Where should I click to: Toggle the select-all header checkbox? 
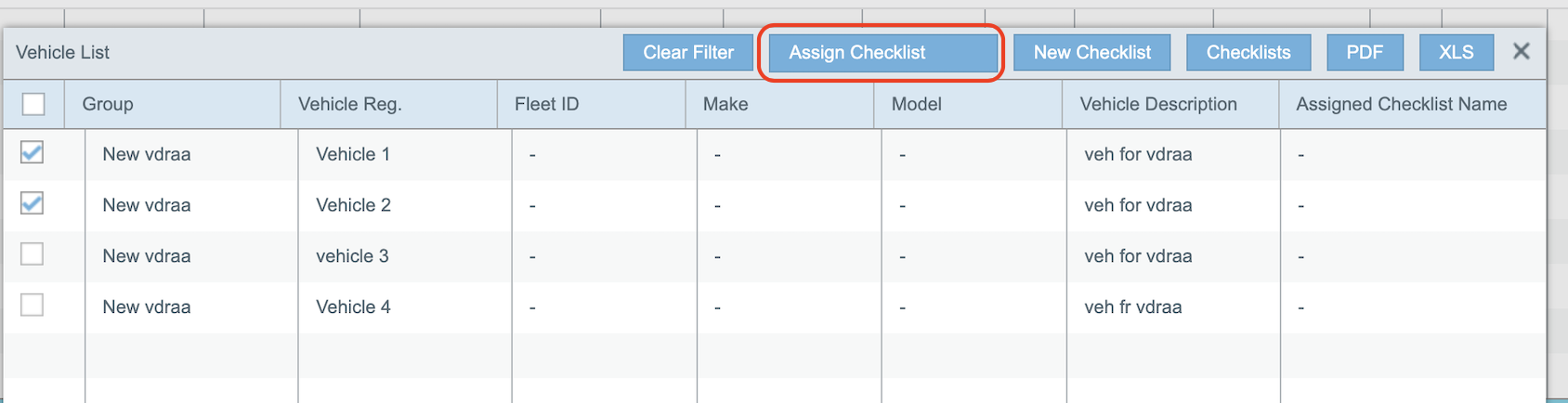33,104
